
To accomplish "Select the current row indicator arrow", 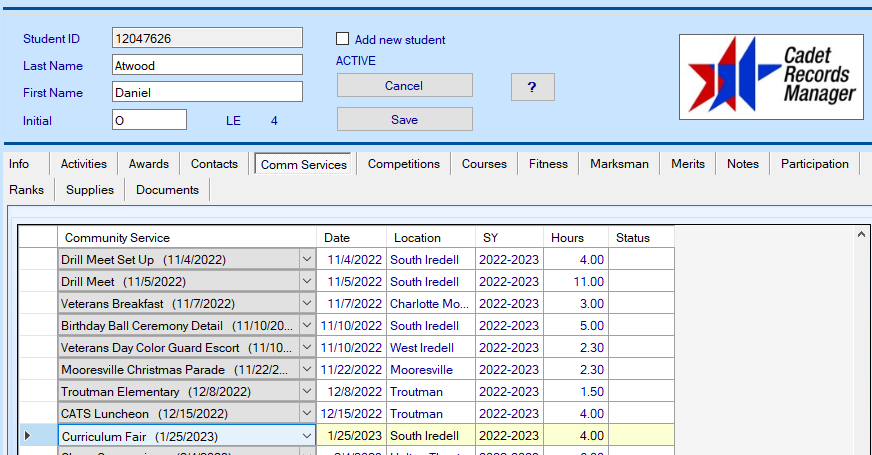I will click(27, 436).
